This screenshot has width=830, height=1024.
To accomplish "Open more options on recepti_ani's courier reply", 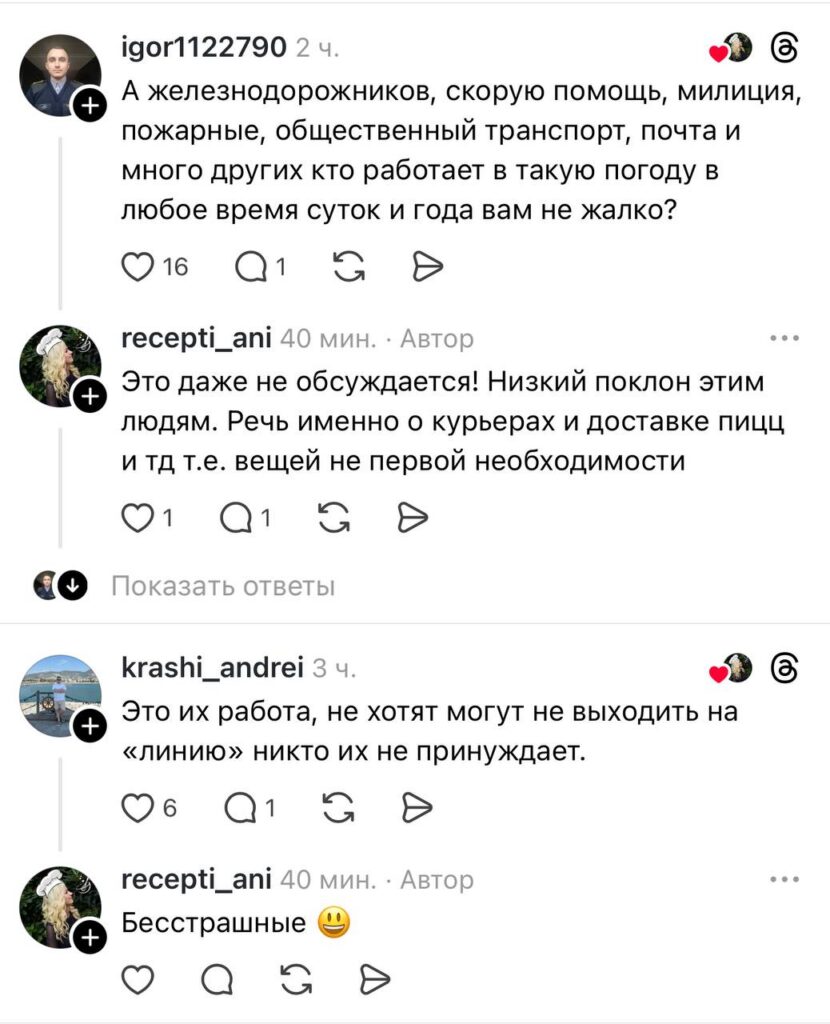I will pyautogui.click(x=785, y=338).
